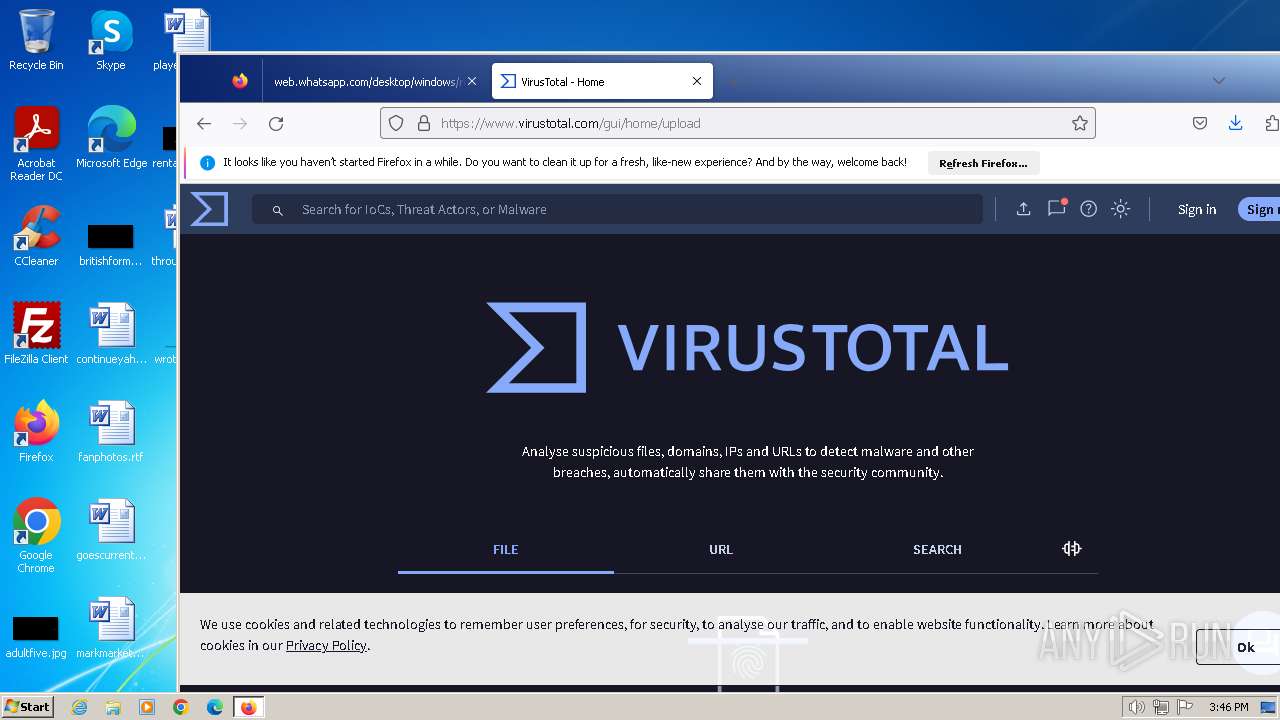Image resolution: width=1280 pixels, height=720 pixels.
Task: Click the Firefox button in the taskbar
Action: coord(248,707)
